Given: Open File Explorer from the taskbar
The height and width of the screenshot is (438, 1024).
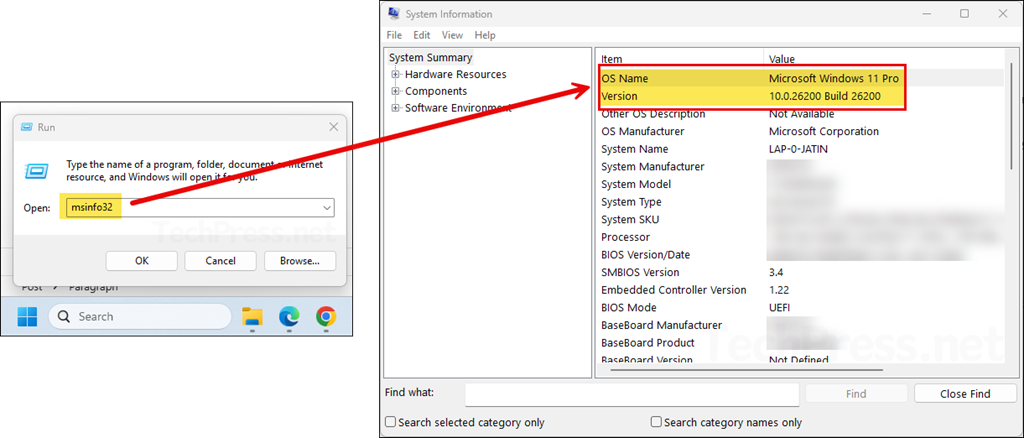Looking at the screenshot, I should [x=252, y=317].
